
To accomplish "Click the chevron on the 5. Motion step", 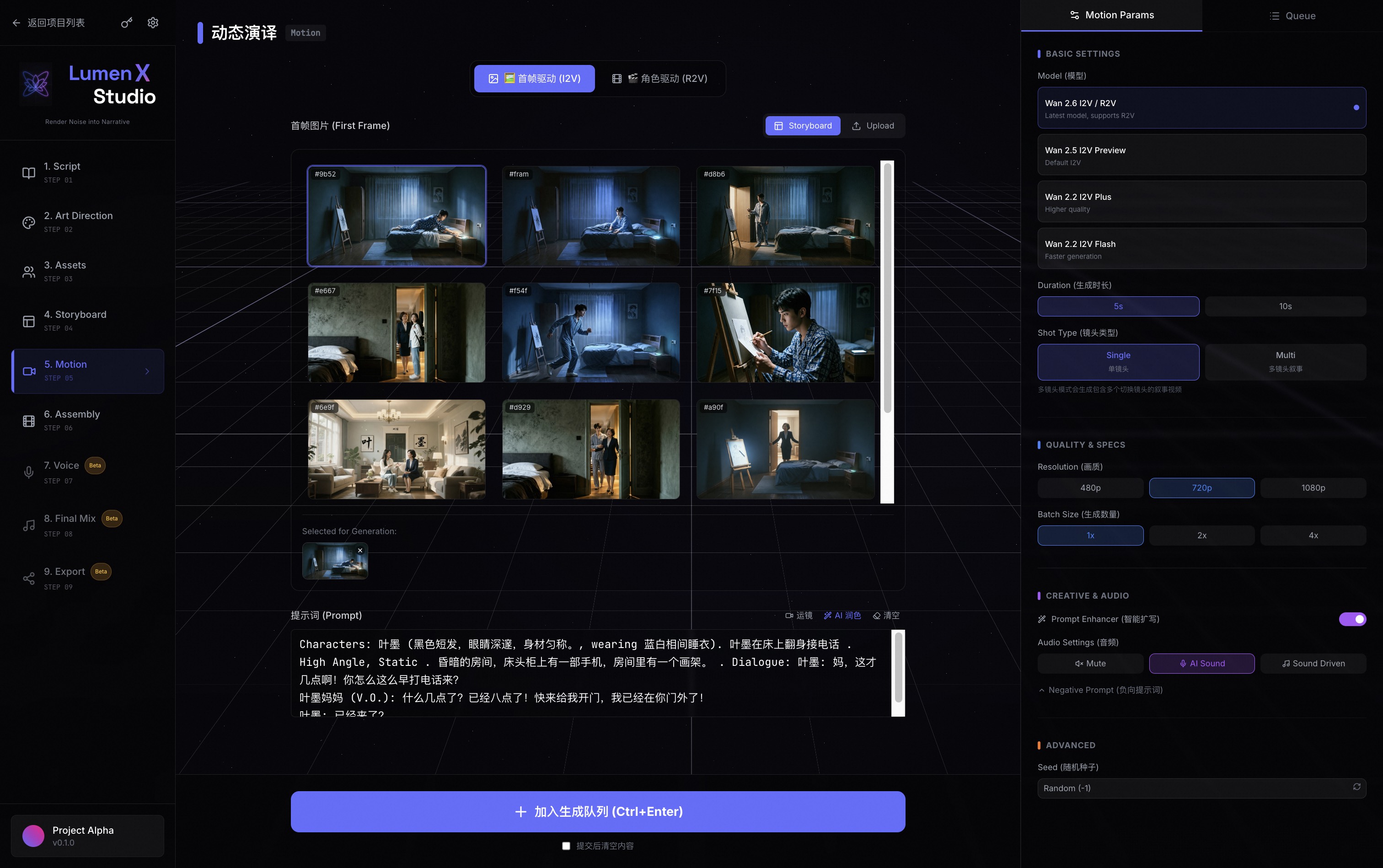I will [x=147, y=371].
